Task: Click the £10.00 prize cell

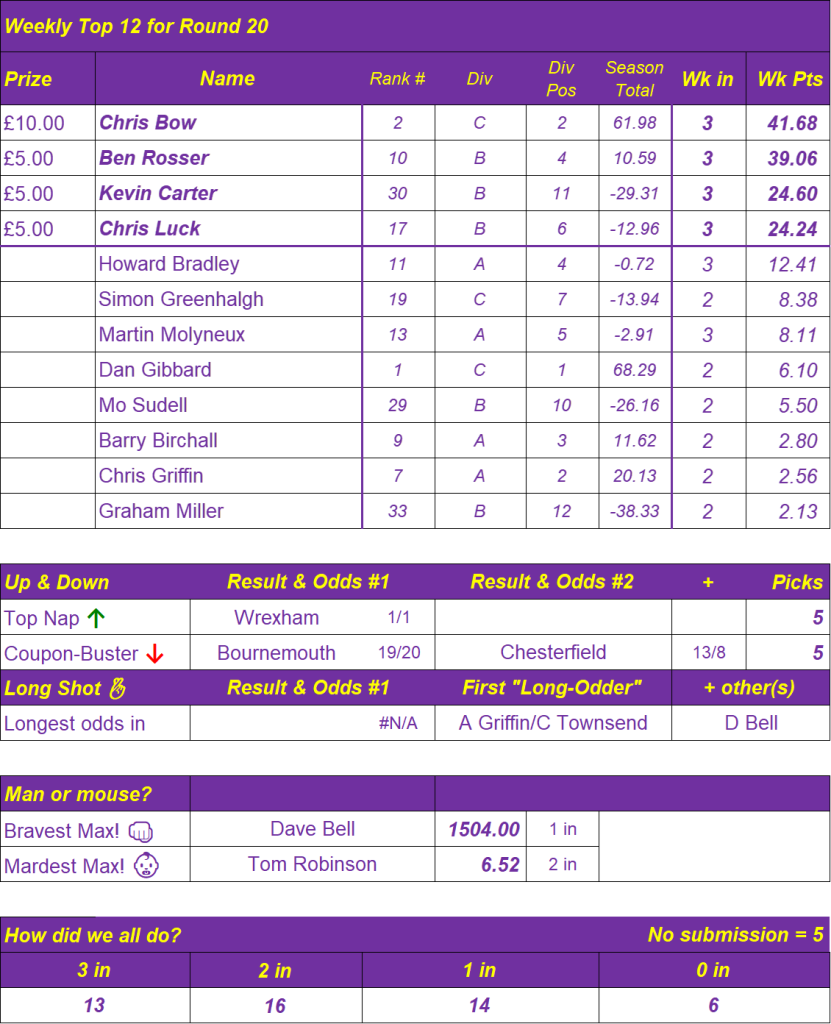Action: click(x=48, y=123)
